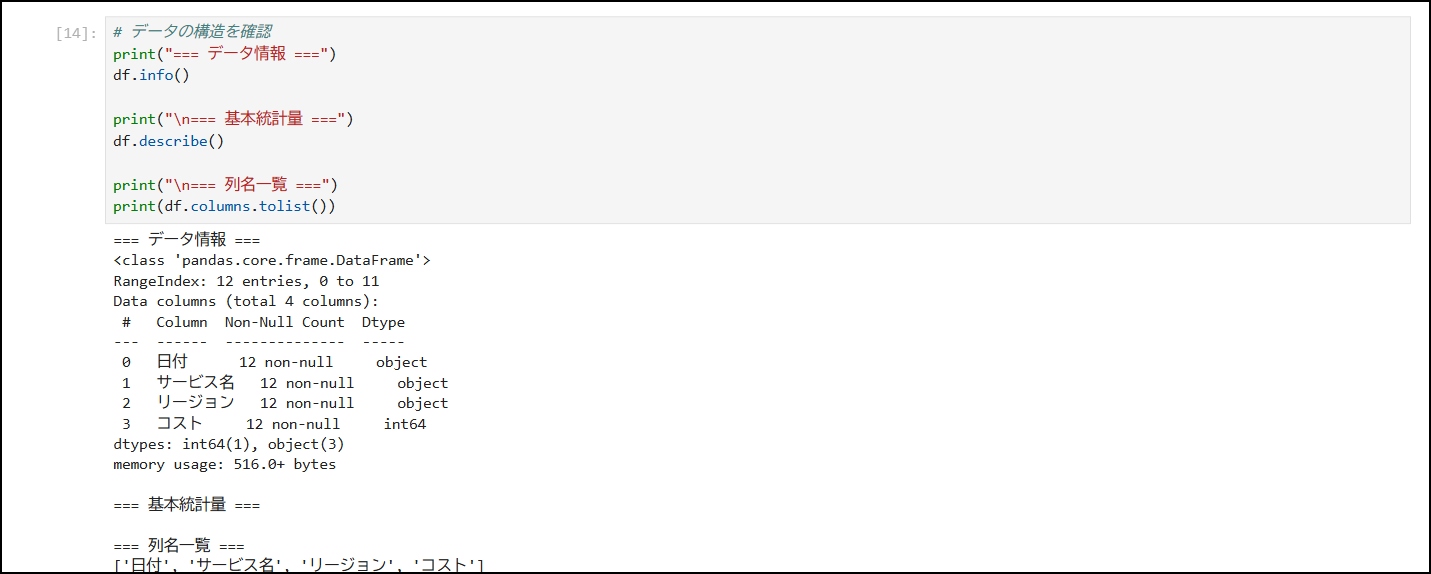Screen dimensions: 1431x574
Task: Click the print(df.columns.tolist()) code line
Action: [x=224, y=206]
